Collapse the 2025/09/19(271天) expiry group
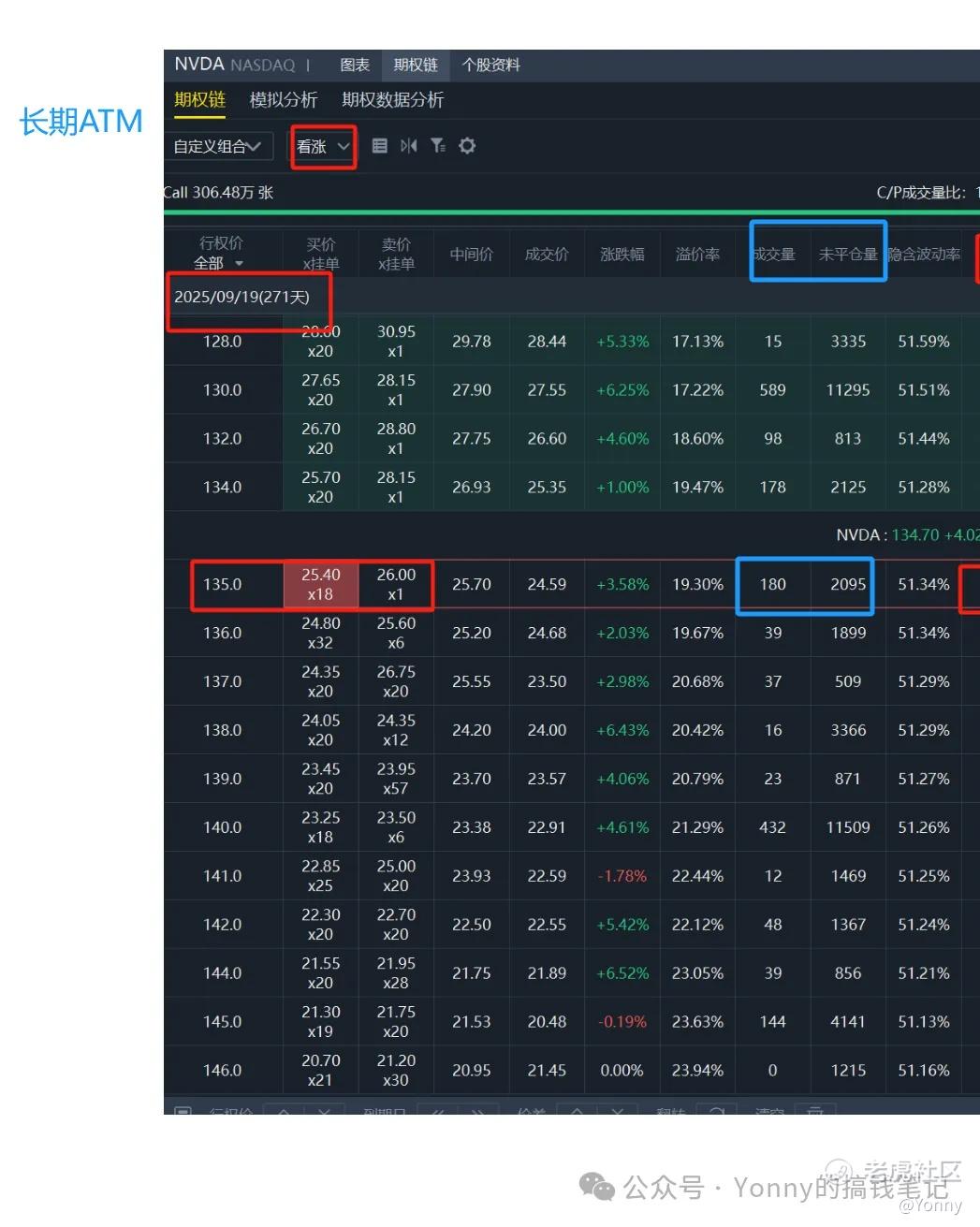 pos(241,297)
